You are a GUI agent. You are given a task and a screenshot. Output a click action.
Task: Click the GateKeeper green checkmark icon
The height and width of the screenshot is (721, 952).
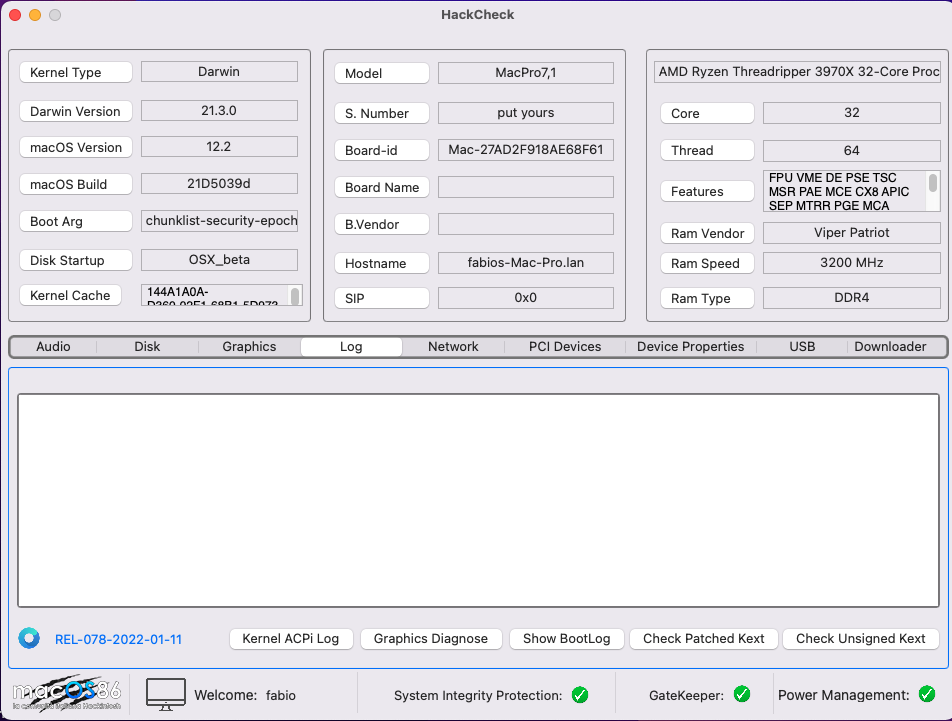(742, 694)
